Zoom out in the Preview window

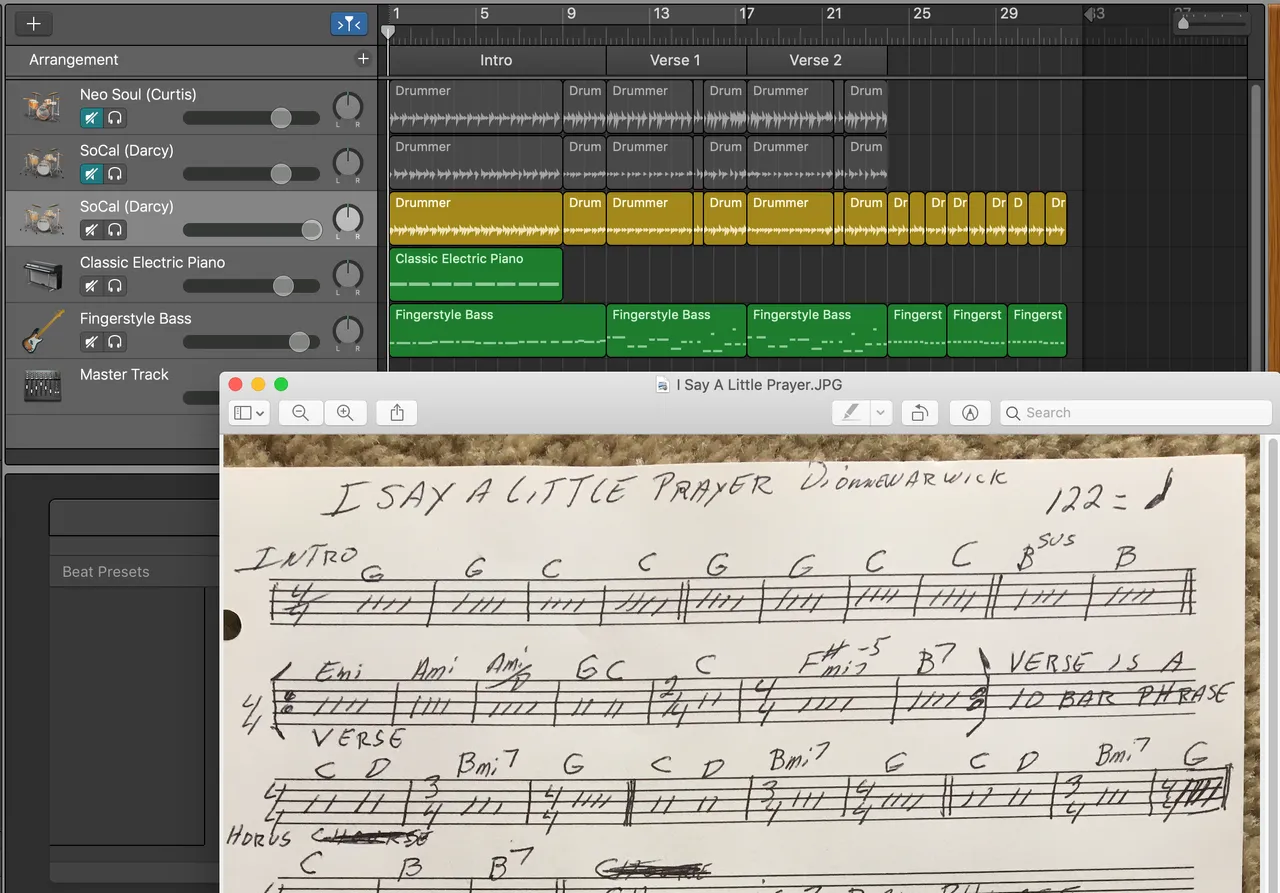tap(300, 412)
